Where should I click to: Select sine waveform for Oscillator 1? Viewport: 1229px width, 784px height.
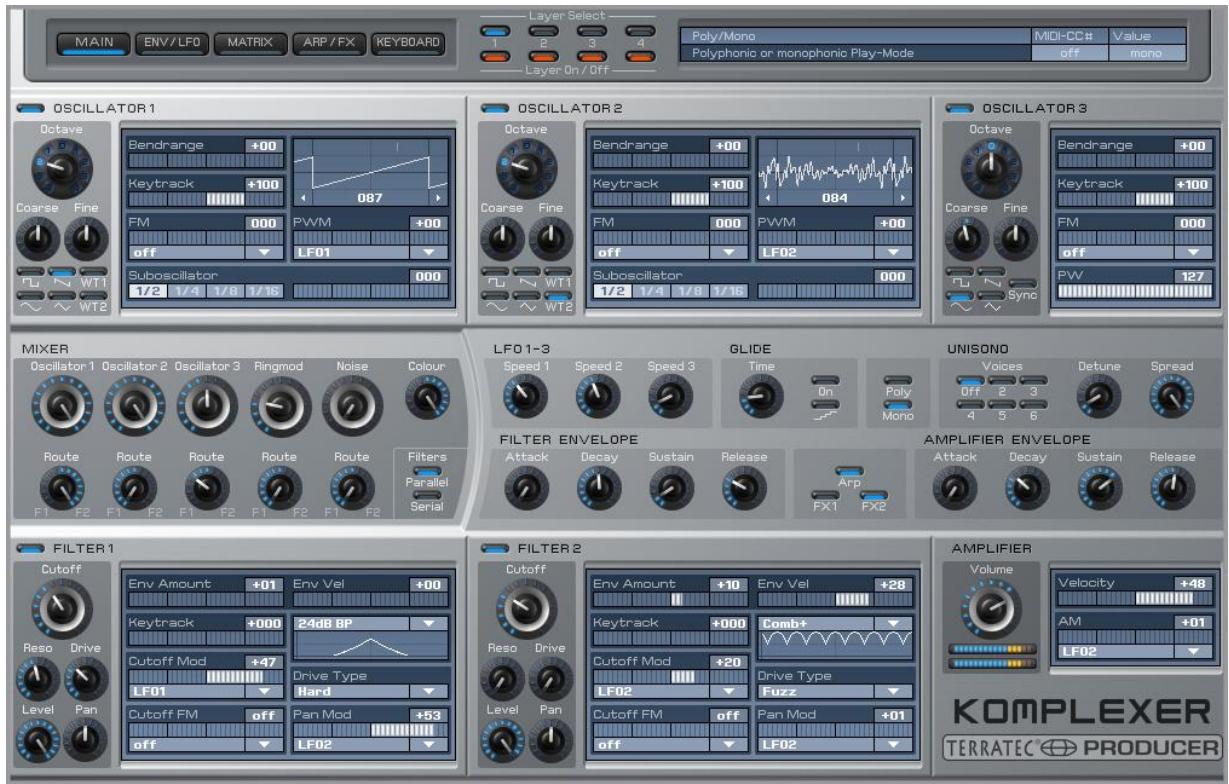[x=31, y=297]
